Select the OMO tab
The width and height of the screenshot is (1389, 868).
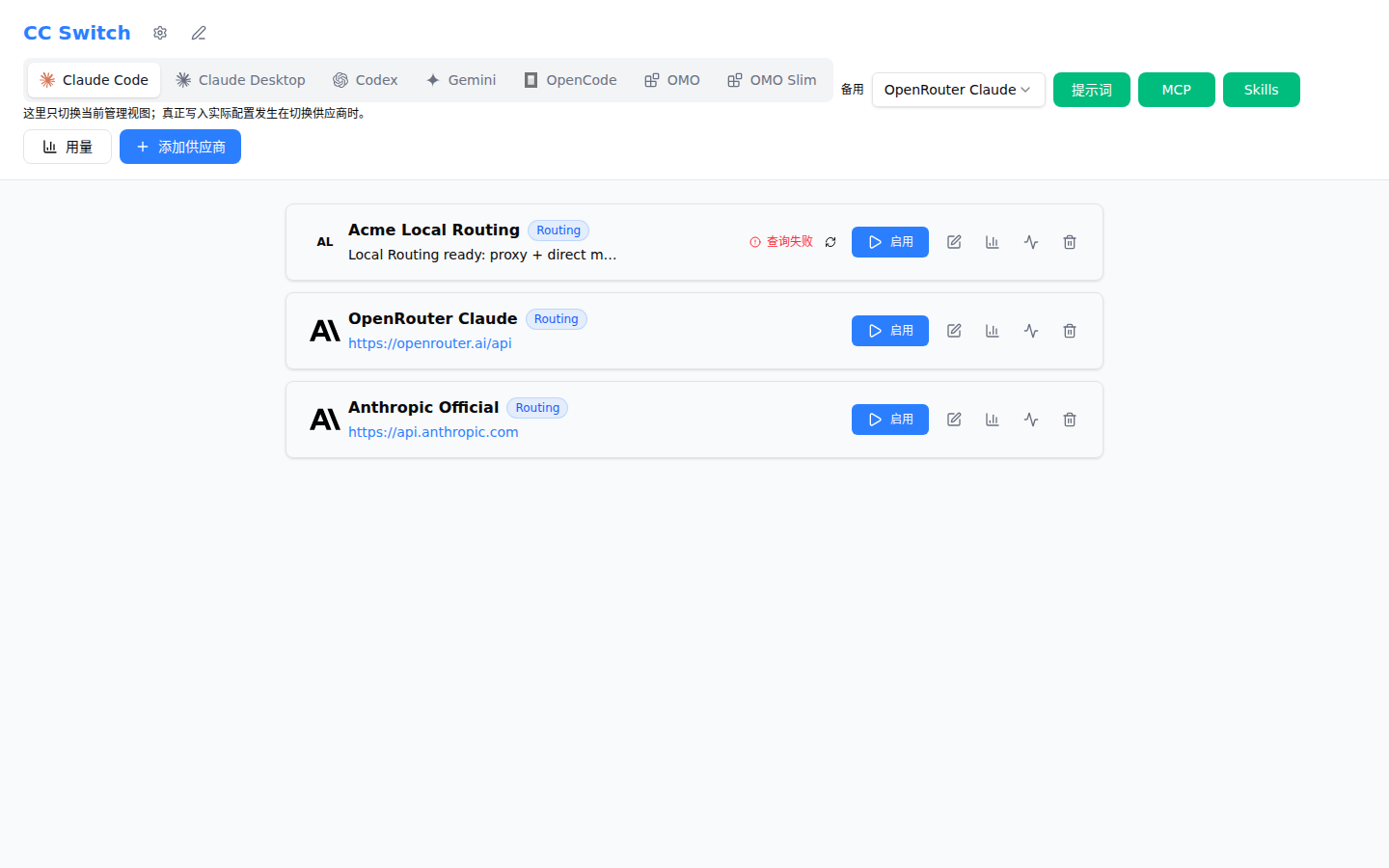pyautogui.click(x=672, y=80)
